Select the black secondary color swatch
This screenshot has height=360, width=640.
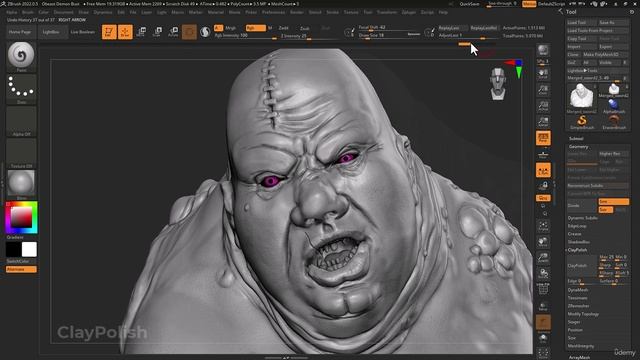tap(13, 249)
